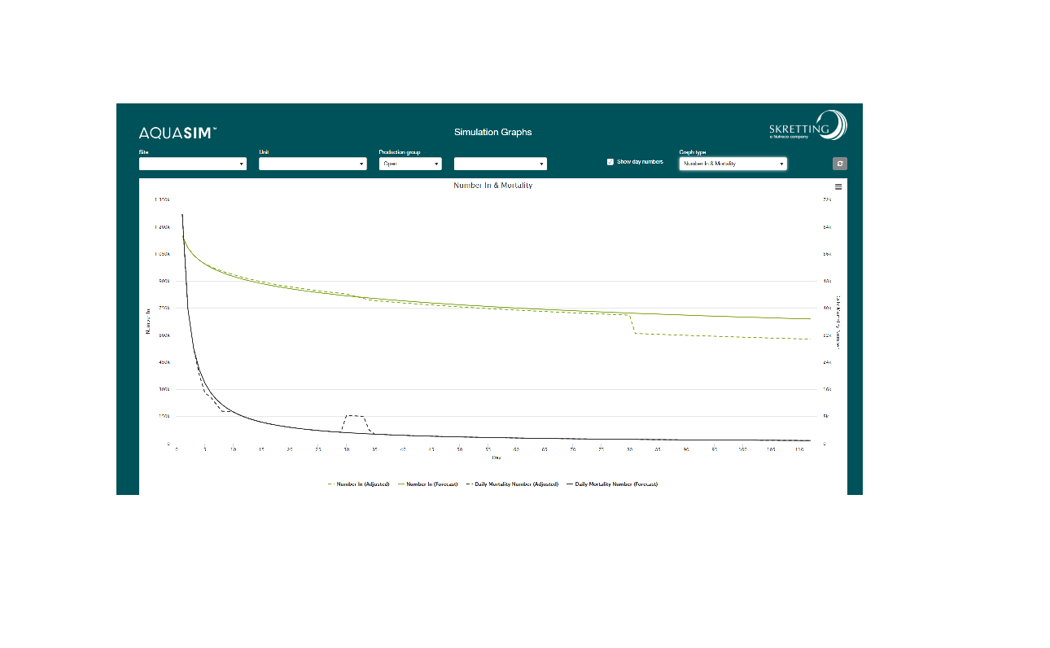
Task: Click the Simulation Graphs page title
Action: [493, 132]
